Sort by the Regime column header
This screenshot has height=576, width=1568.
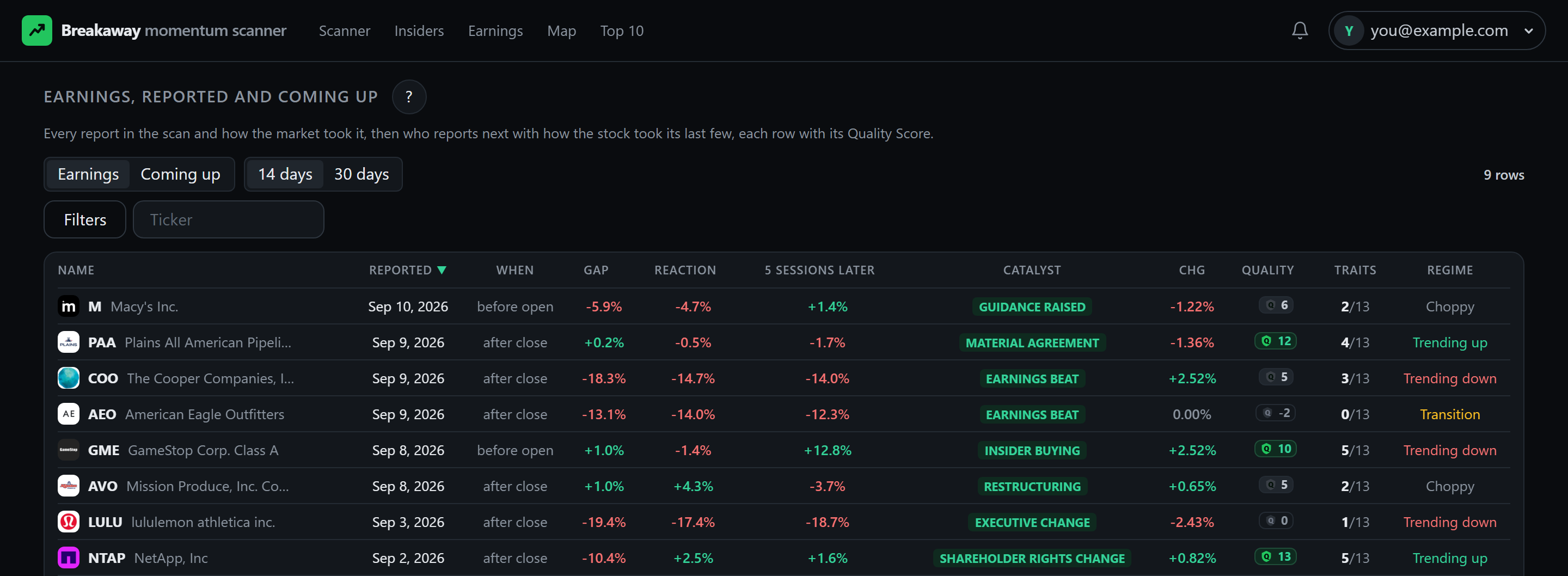coord(1450,271)
